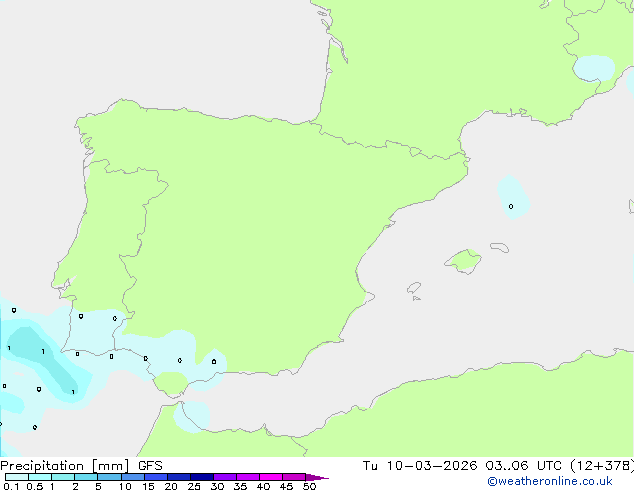The width and height of the screenshot is (634, 490).
Task: Click the 'Precipitation [mm]' title text
Action: coord(65,466)
